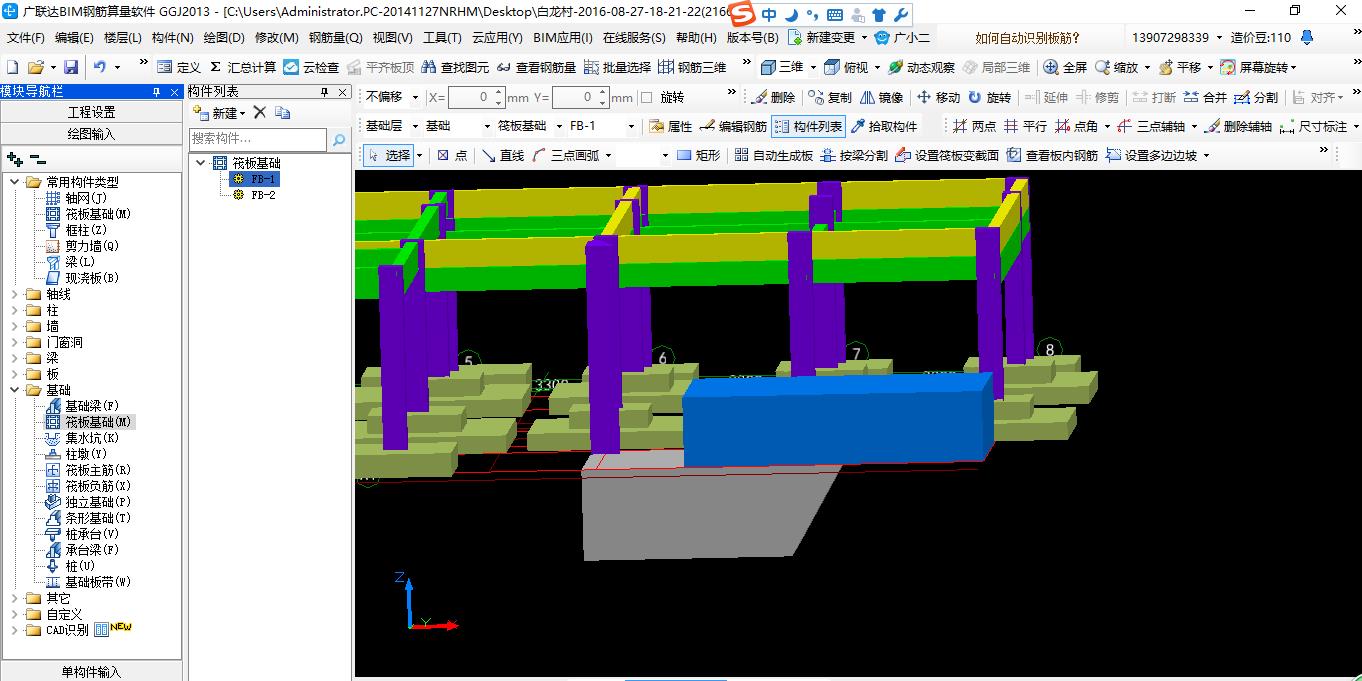The image size is (1362, 681).
Task: Select 直线 line drawing tool
Action: coord(503,155)
